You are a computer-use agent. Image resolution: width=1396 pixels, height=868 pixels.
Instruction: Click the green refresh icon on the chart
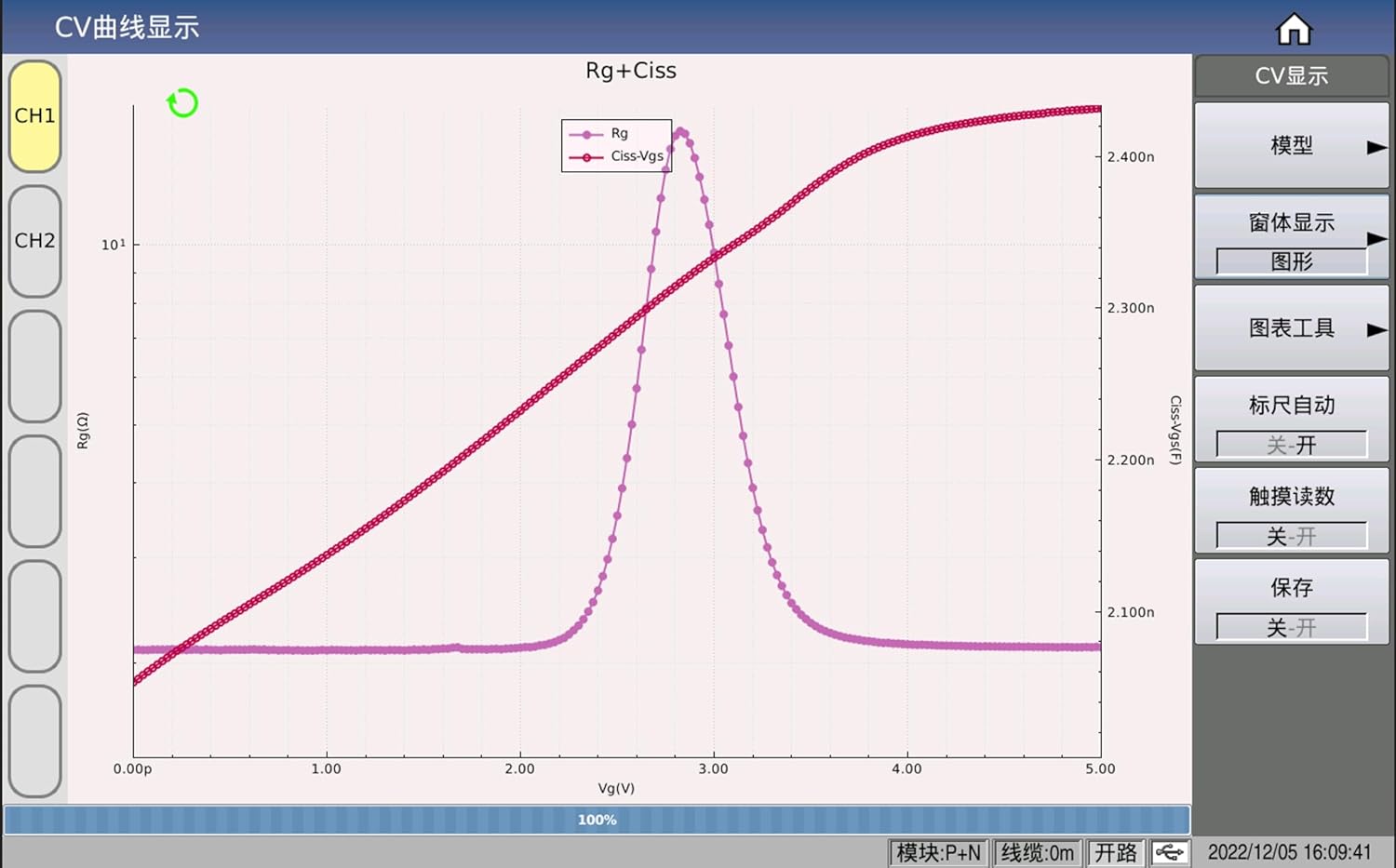[182, 104]
